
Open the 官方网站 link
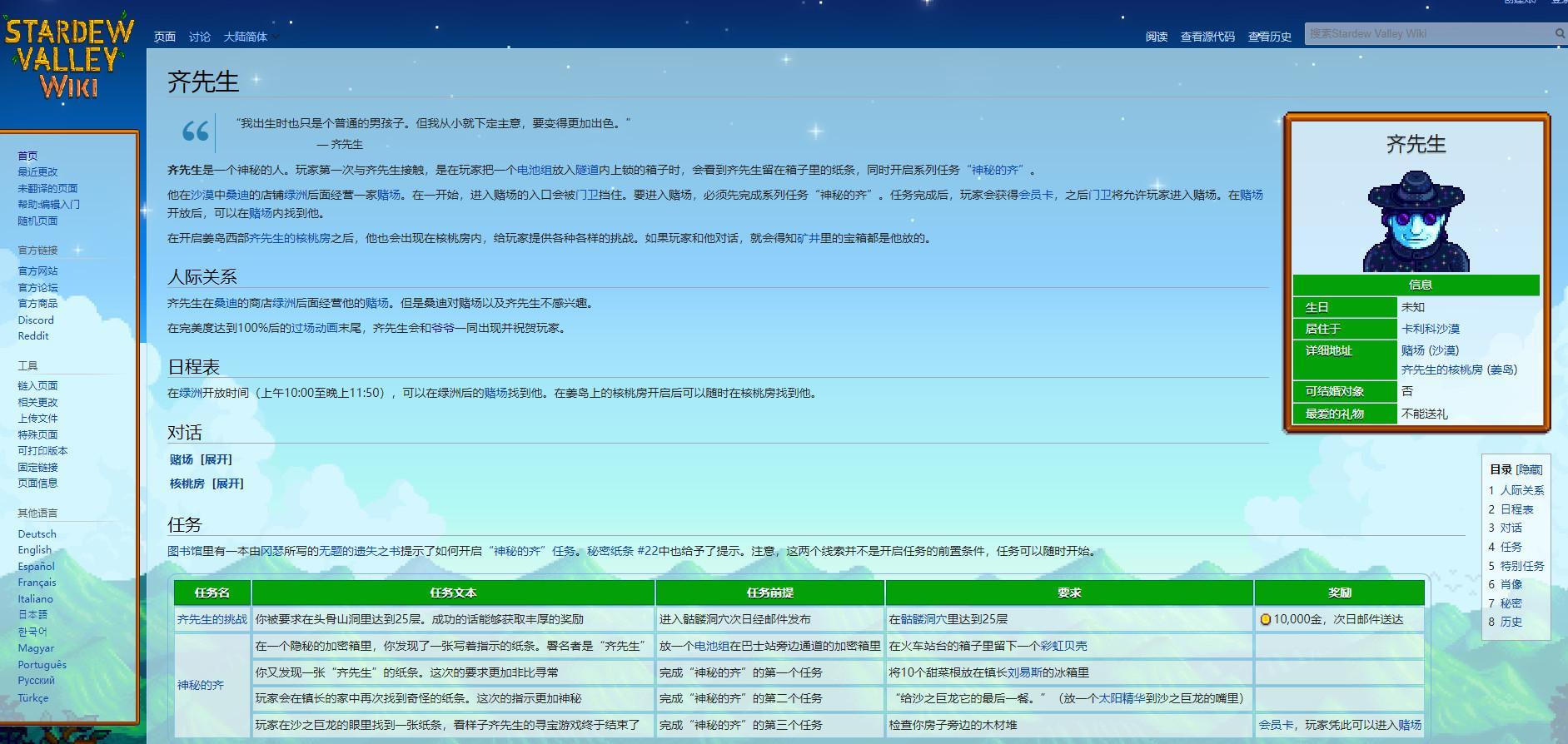(37, 270)
